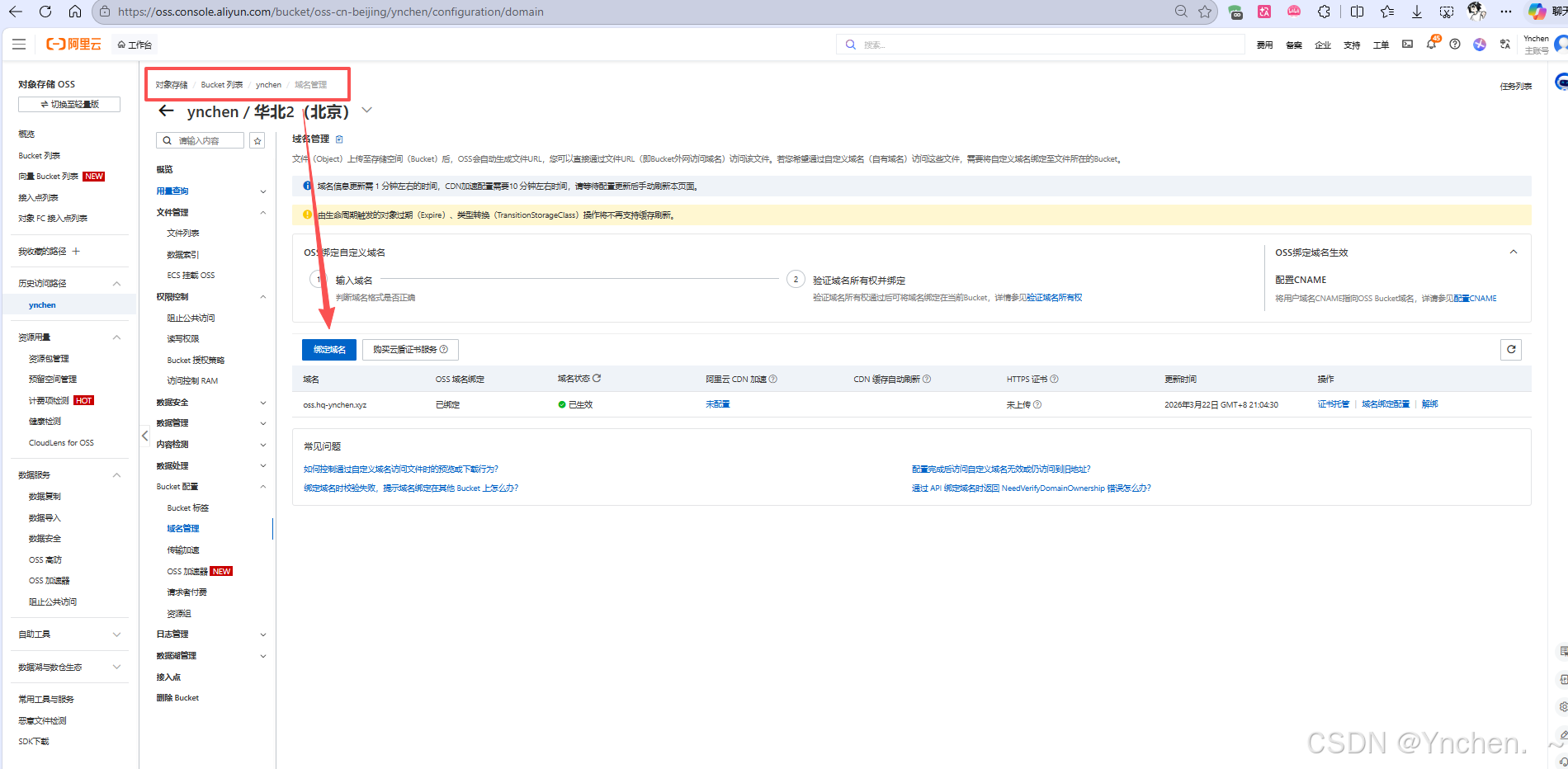Open help tooltip next to HTTPS 证书
1568x769 pixels.
[x=1054, y=380]
